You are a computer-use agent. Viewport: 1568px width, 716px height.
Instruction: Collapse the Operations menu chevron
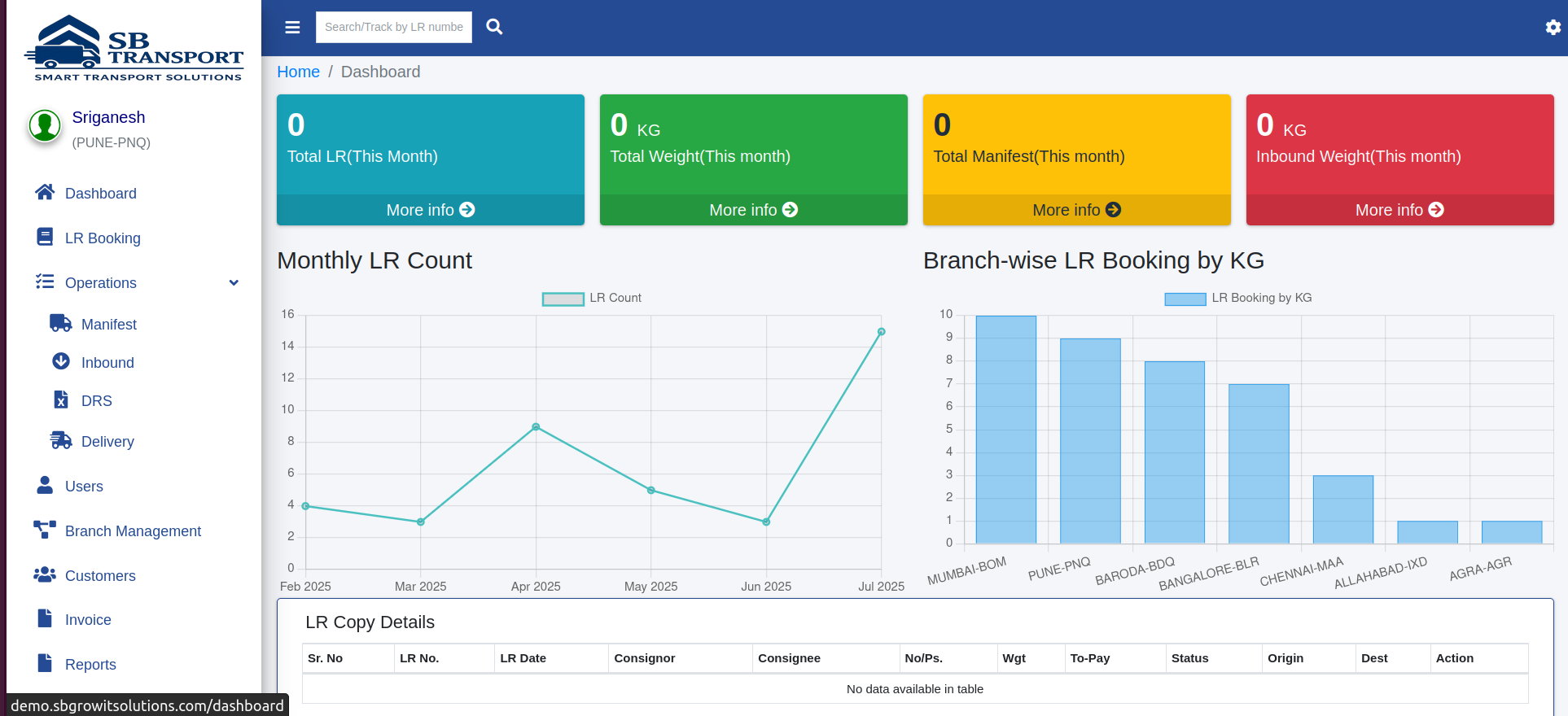point(234,283)
